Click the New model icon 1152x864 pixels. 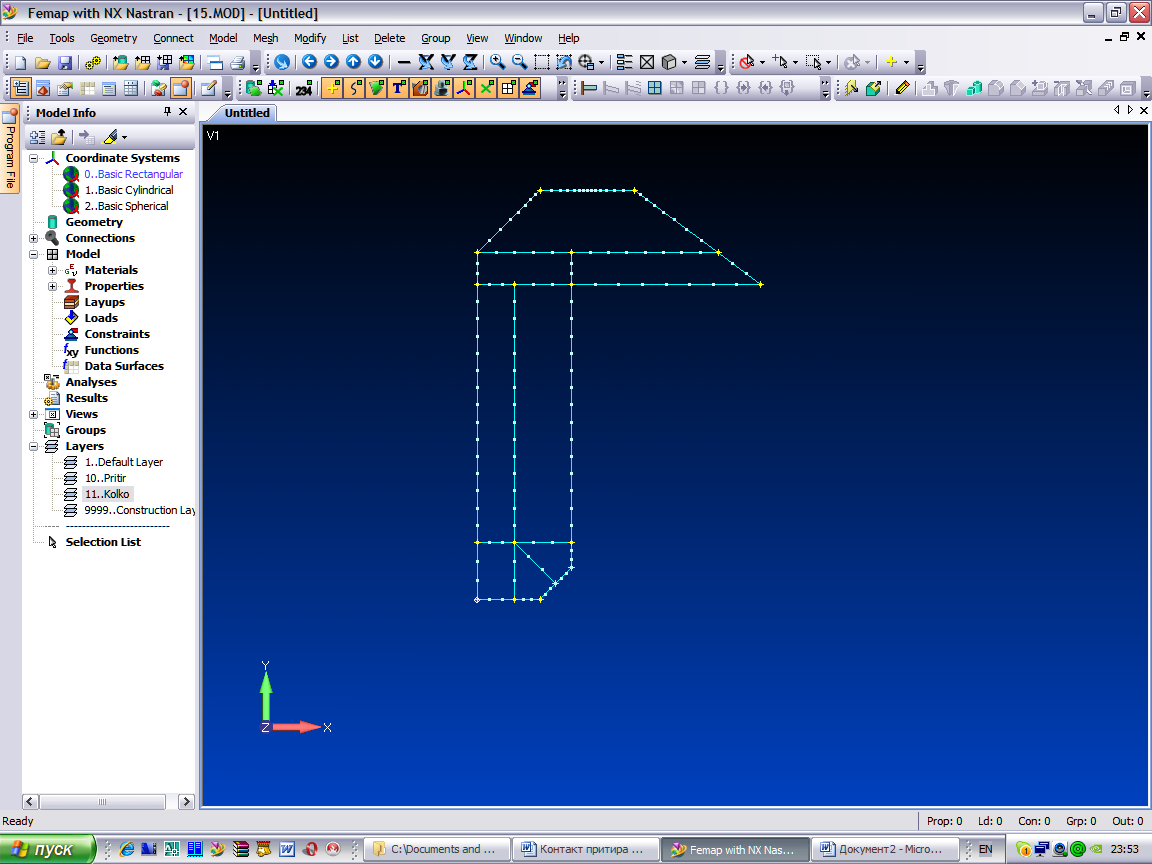(x=21, y=62)
